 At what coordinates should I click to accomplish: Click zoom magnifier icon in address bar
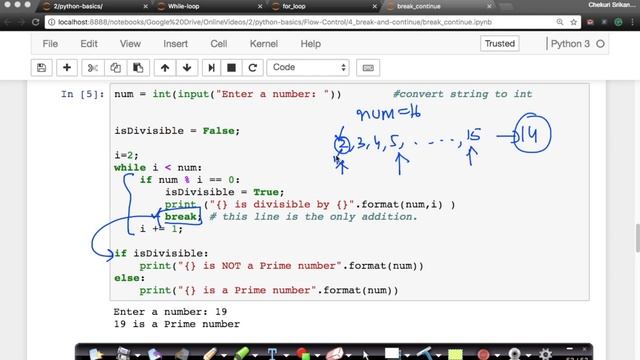(560, 22)
